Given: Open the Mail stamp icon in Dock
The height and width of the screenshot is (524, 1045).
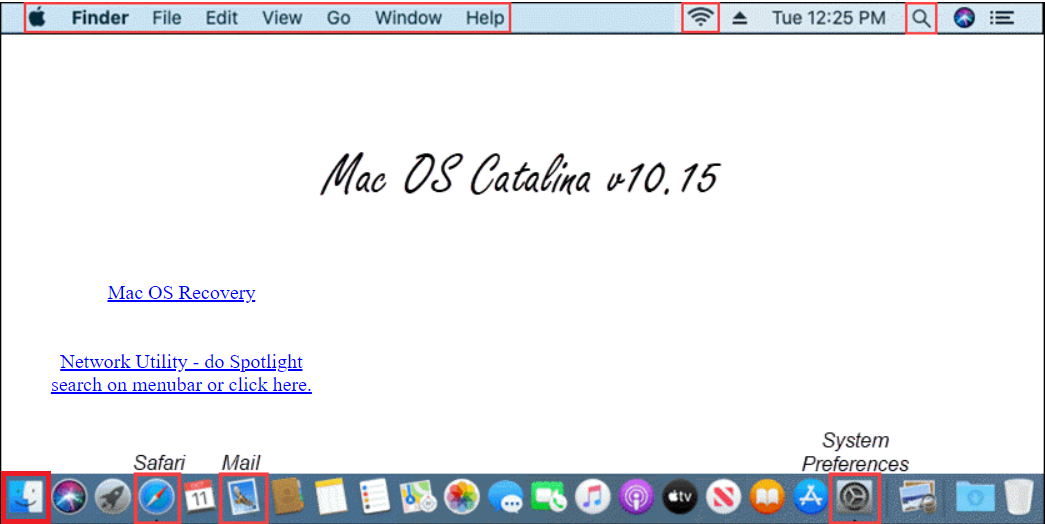Looking at the screenshot, I should coord(243,499).
